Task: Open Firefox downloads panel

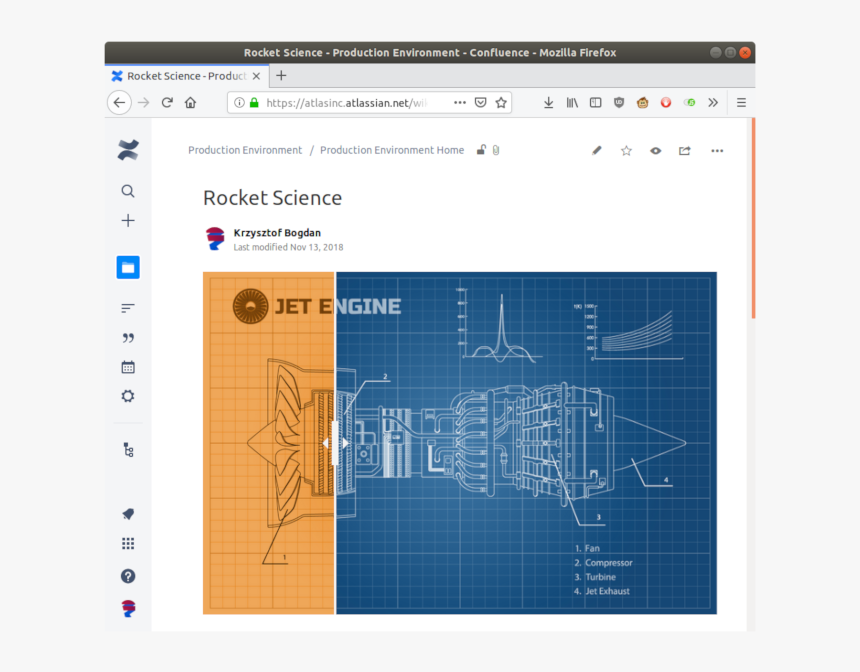Action: pos(548,103)
